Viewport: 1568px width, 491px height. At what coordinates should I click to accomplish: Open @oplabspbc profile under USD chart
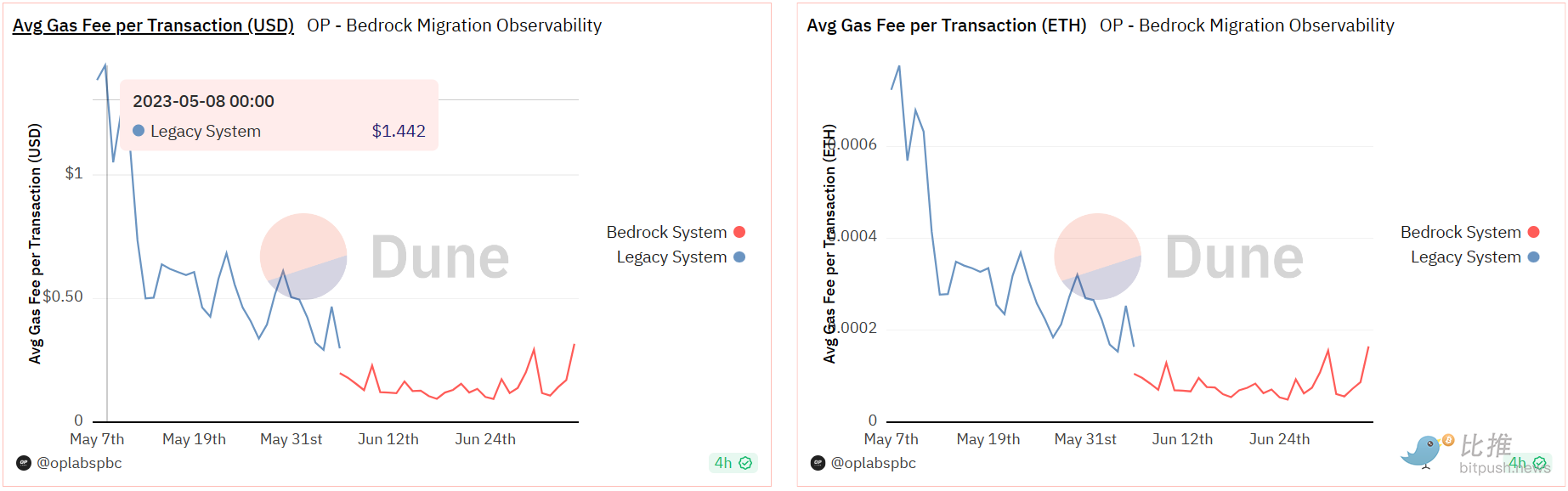(x=79, y=463)
